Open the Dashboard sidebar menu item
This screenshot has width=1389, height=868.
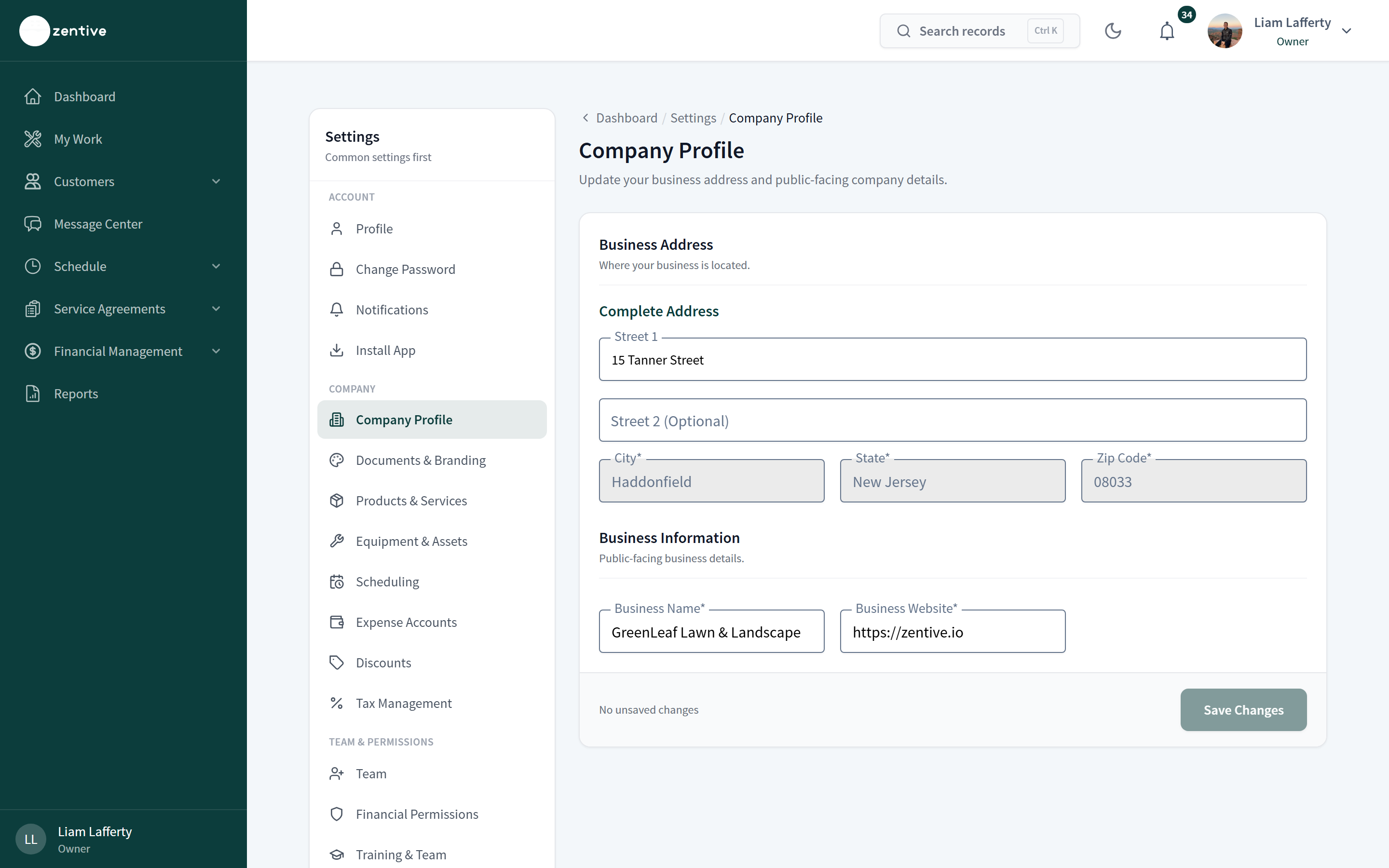click(123, 96)
